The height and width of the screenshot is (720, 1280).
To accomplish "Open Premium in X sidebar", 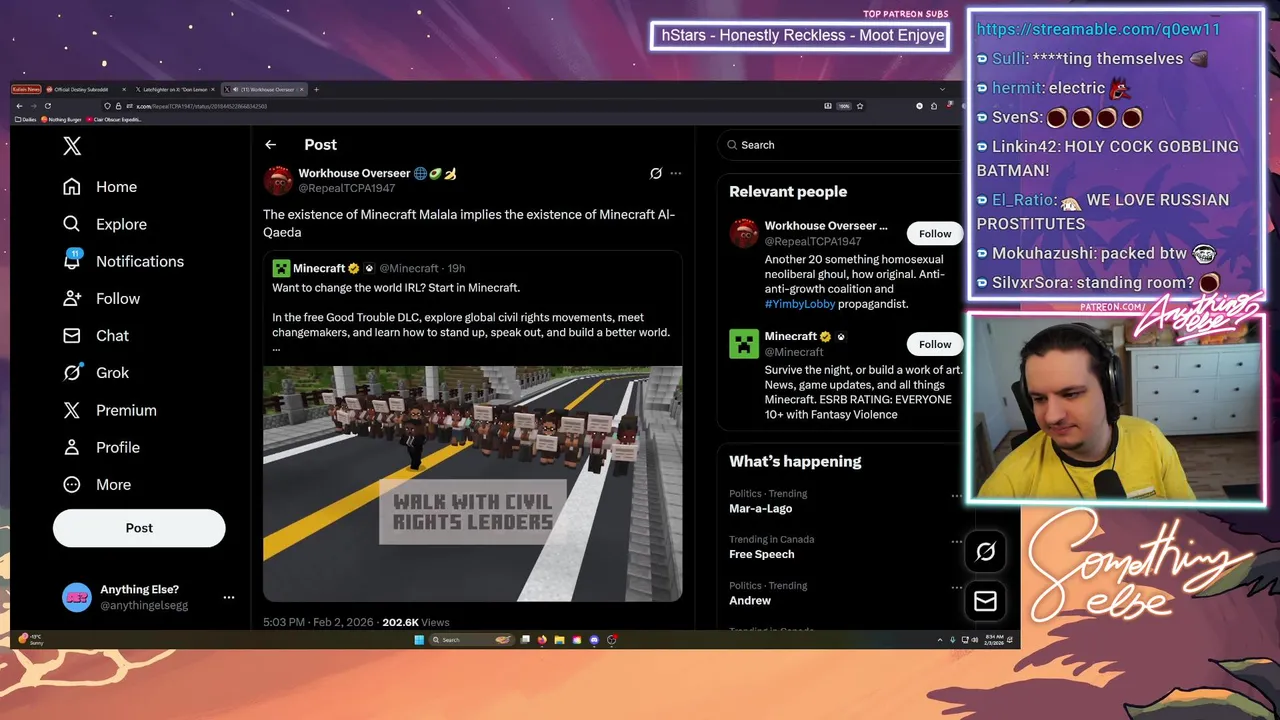I will tap(110, 410).
